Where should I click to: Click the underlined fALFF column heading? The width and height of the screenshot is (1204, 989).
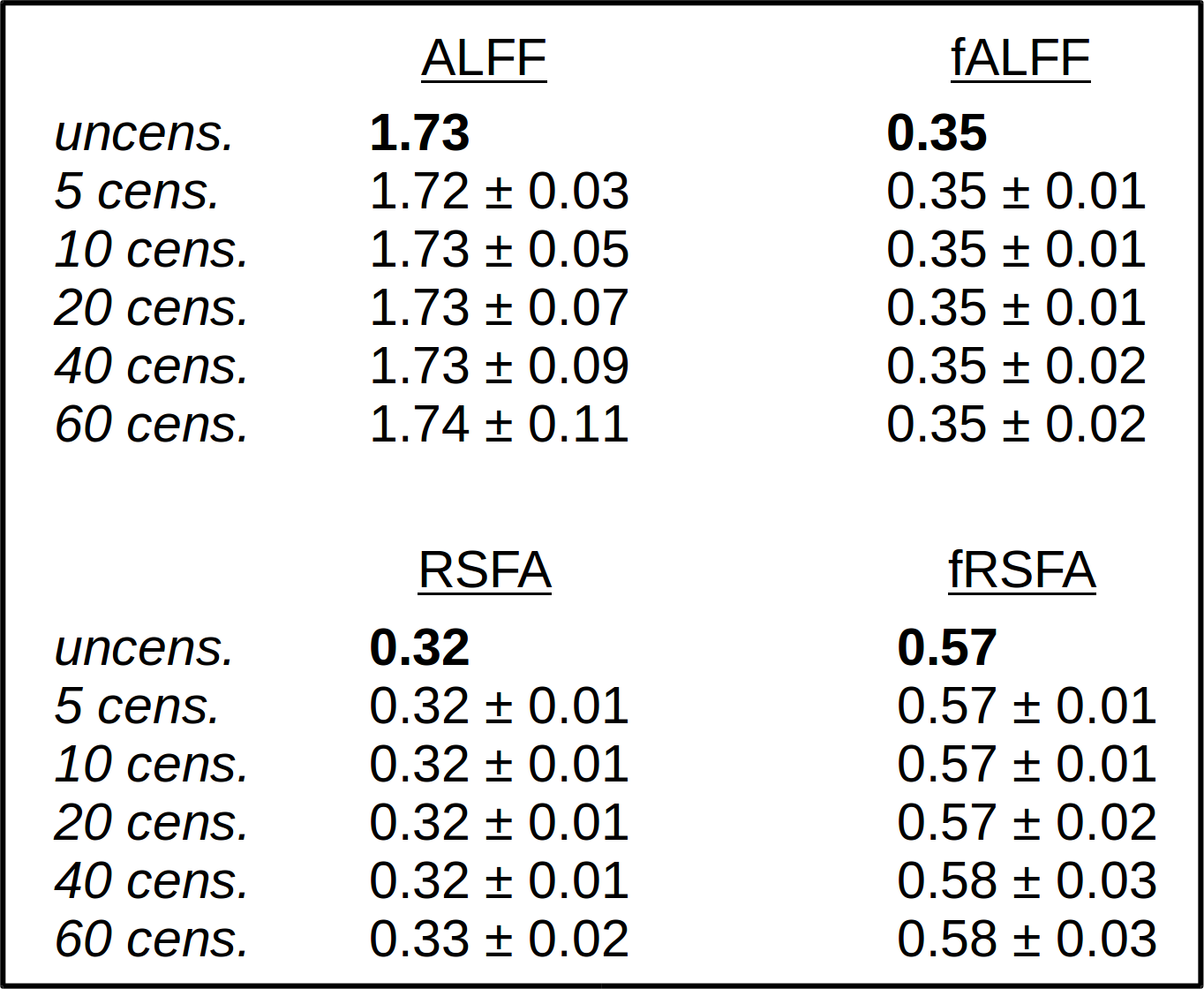(1020, 59)
